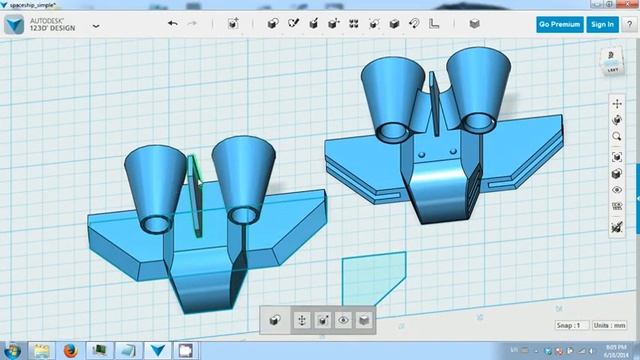This screenshot has width=640, height=360.
Task: Switch to 123D Design in the taskbar
Action: click(158, 351)
